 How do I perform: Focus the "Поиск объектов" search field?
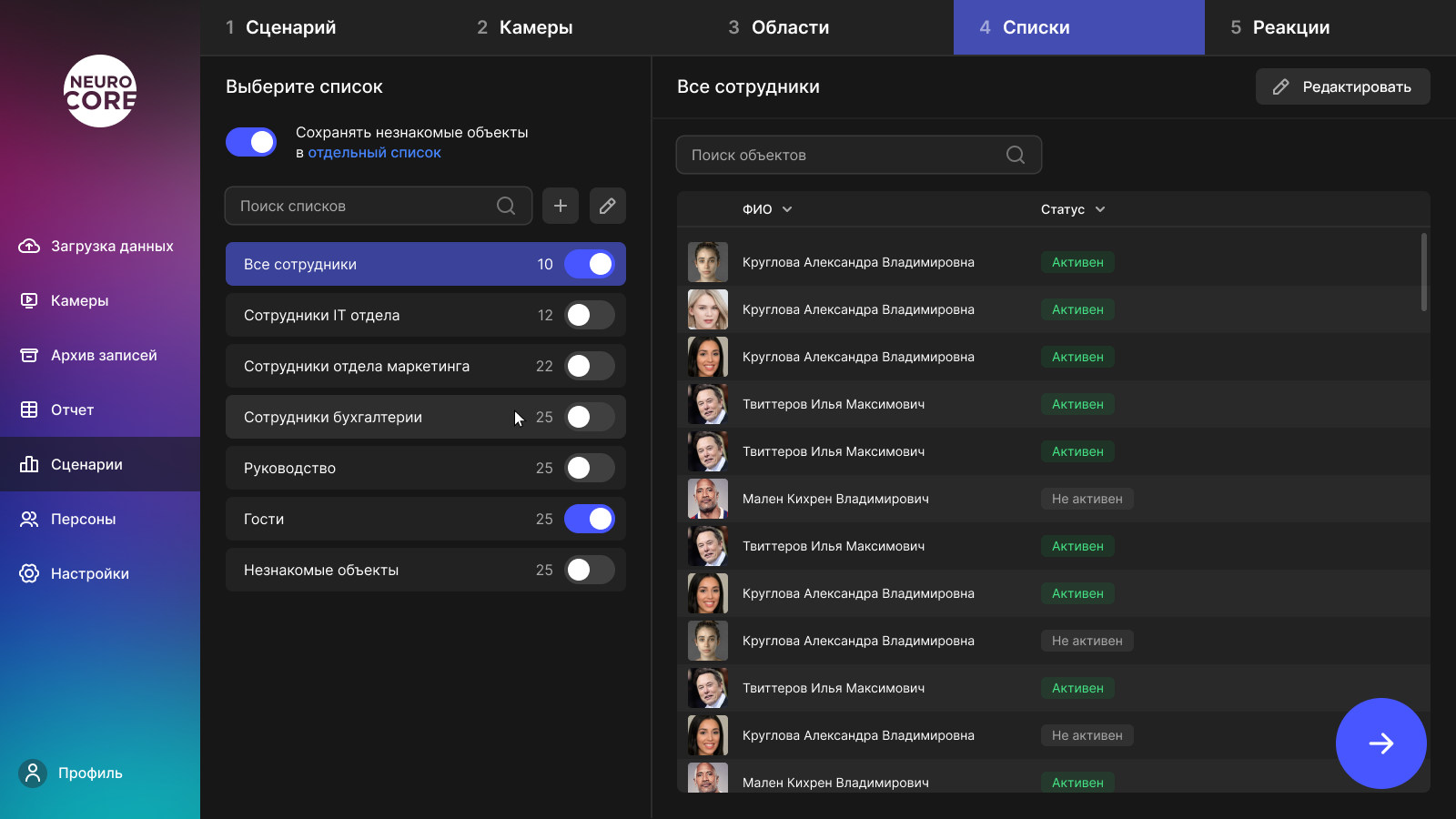click(859, 155)
